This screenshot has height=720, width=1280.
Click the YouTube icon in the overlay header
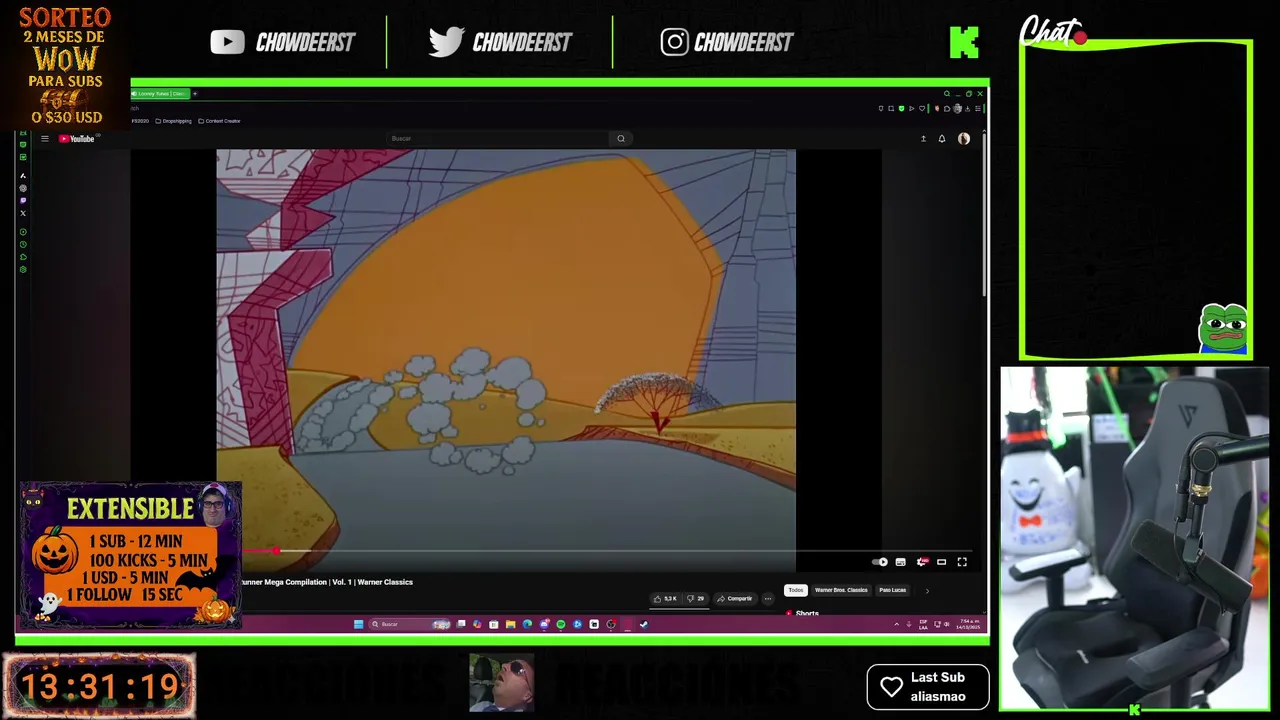[227, 42]
